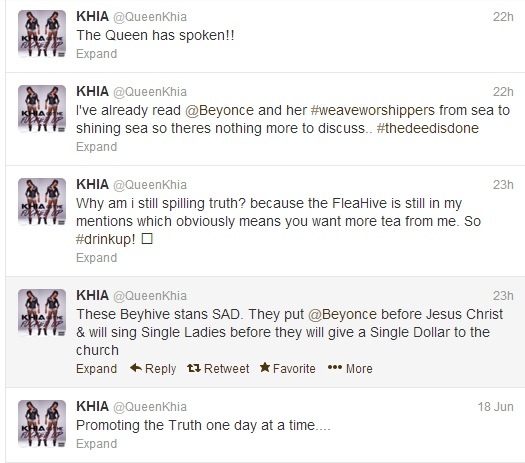Viewport: 525px width, 463px height.
Task: Open the #drinkup! hashtag link
Action: click(x=105, y=239)
